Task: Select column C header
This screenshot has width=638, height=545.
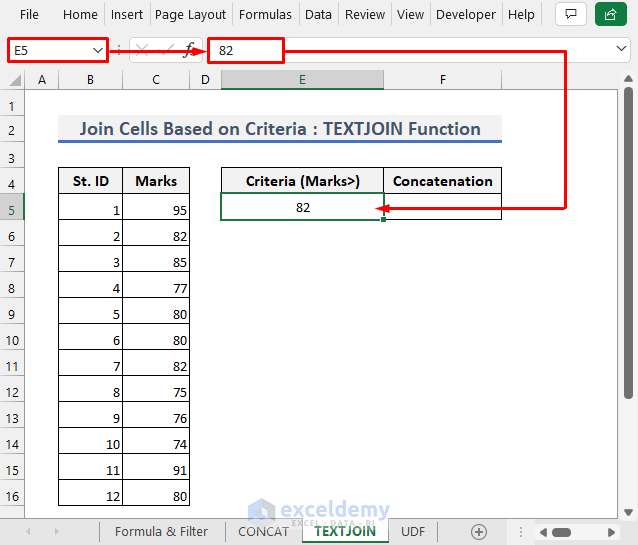Action: [156, 80]
